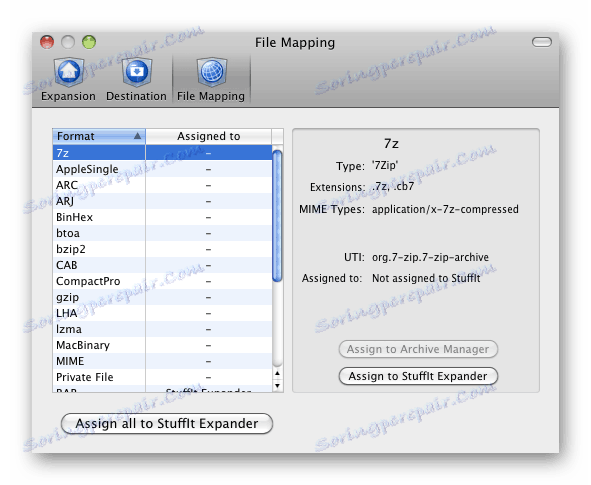
Task: Select the 7z format row
Action: (x=162, y=153)
